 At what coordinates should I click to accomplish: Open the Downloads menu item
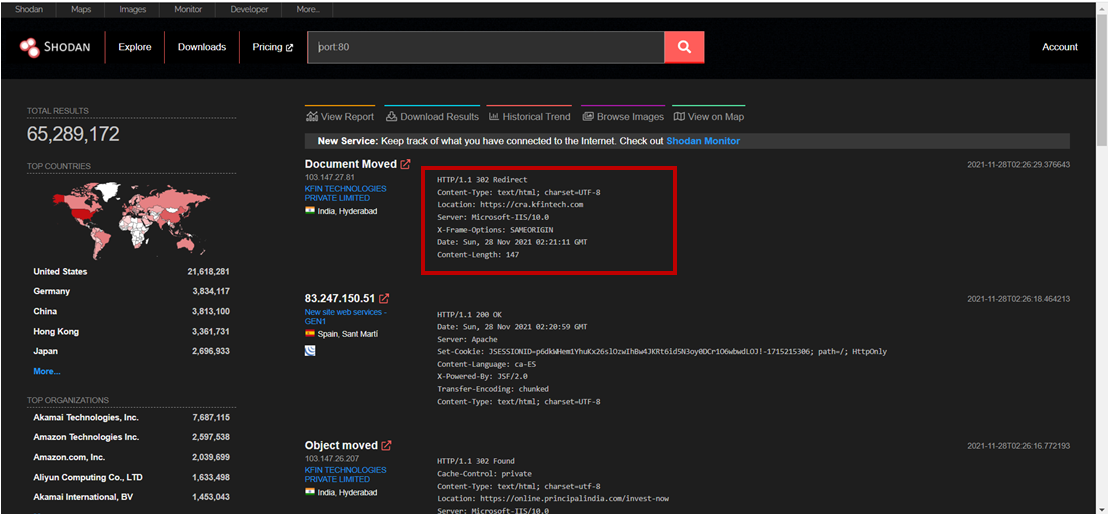click(202, 47)
